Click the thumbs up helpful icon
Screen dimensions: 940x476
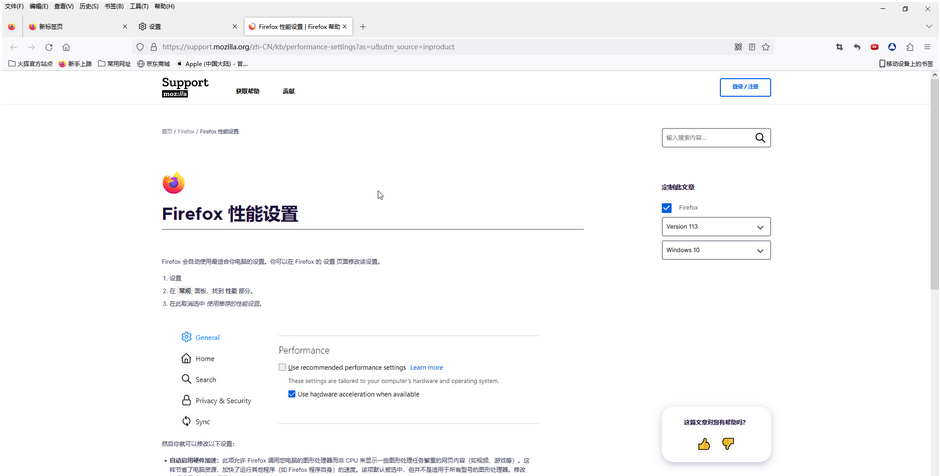tap(704, 444)
